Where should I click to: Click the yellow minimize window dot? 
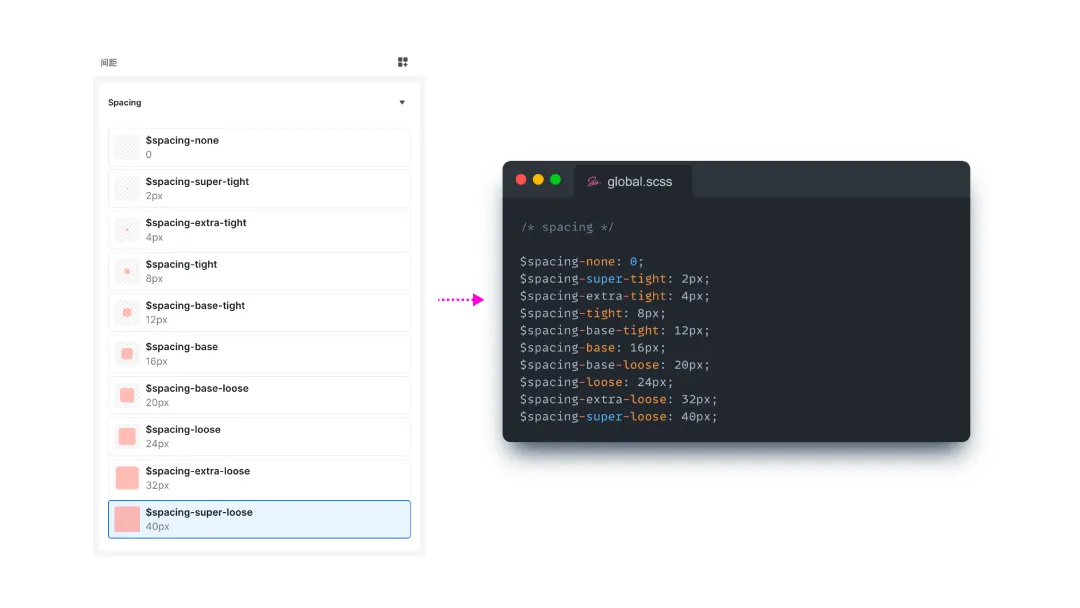point(538,180)
